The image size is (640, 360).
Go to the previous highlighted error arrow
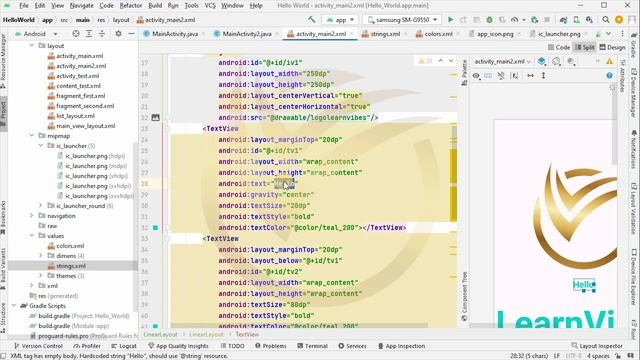point(440,60)
